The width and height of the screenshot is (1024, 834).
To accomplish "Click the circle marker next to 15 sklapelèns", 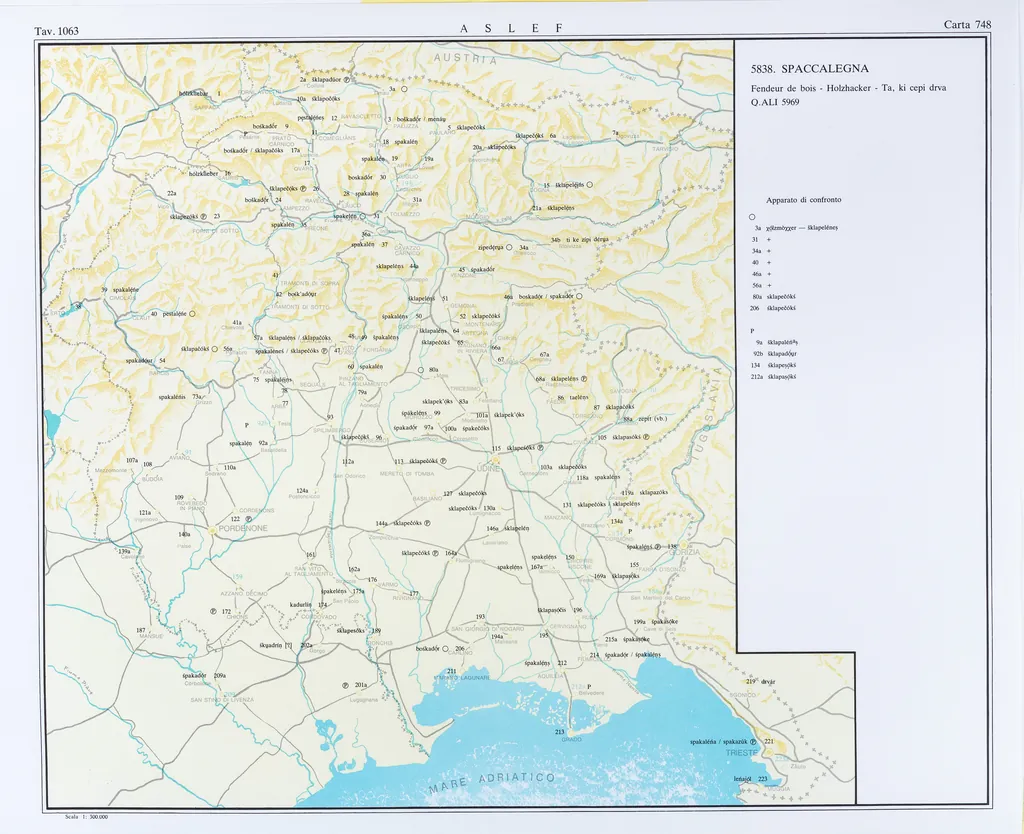I will (590, 185).
